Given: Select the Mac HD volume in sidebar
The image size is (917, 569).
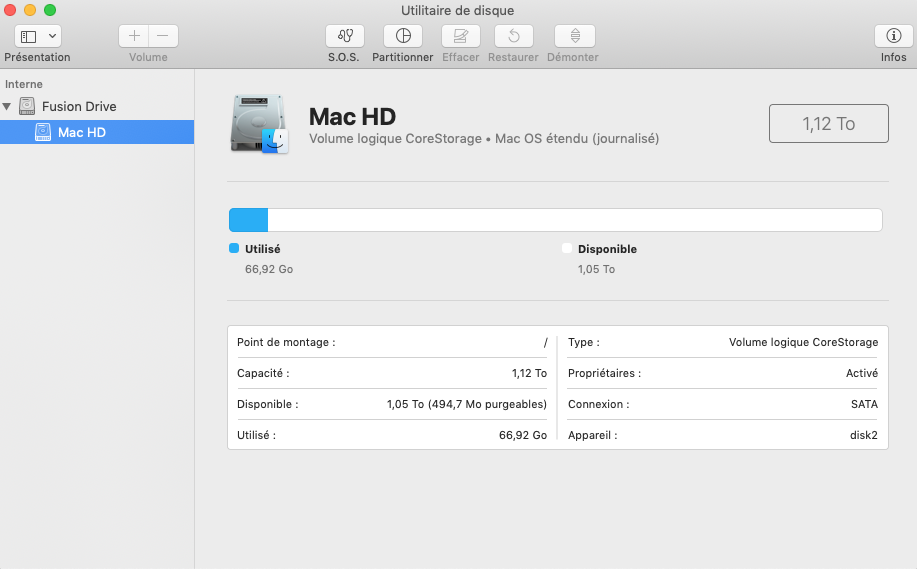Looking at the screenshot, I should click(81, 132).
